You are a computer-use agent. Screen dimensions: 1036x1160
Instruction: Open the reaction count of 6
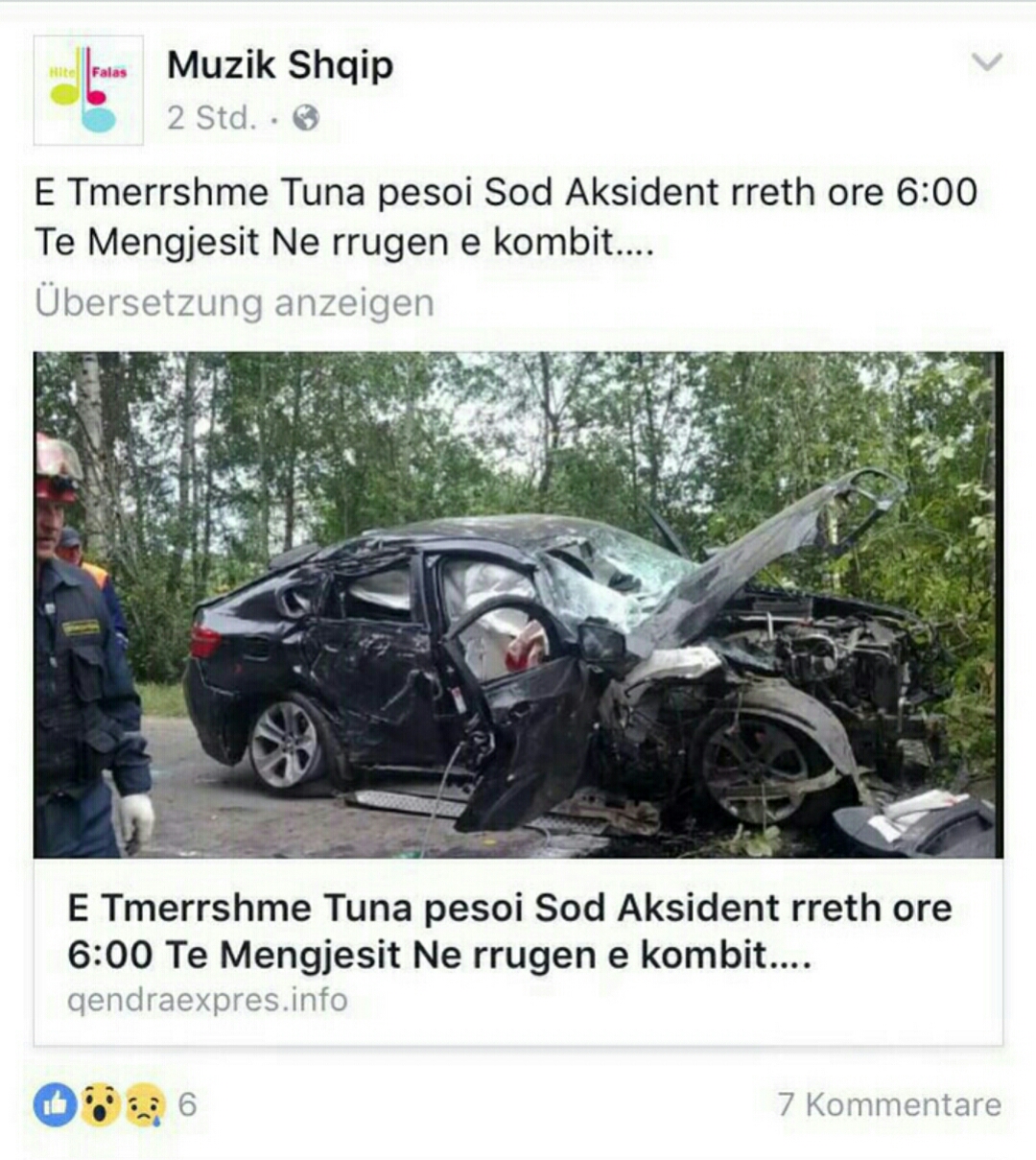coord(187,1104)
